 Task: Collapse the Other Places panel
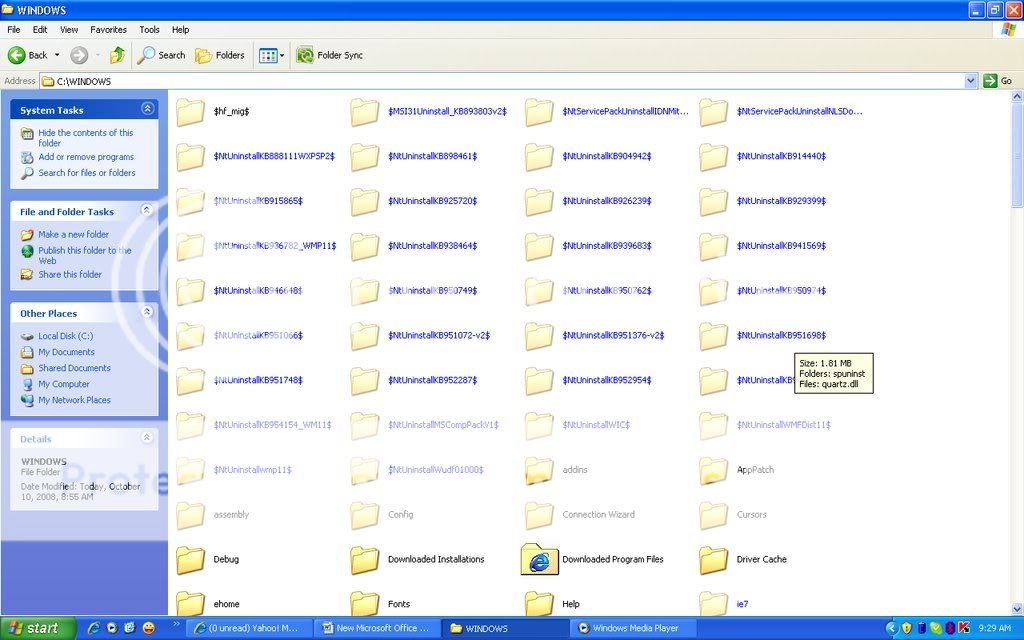tap(147, 312)
